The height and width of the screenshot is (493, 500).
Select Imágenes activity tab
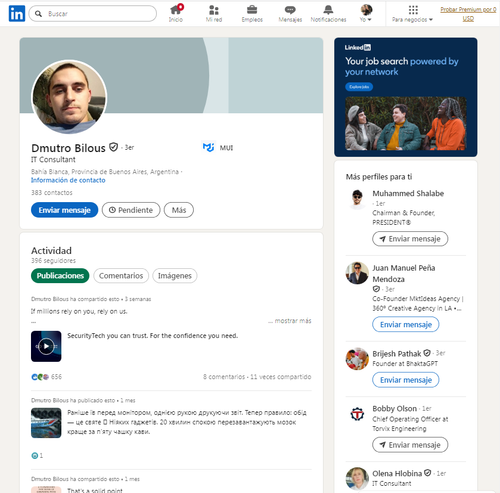(x=175, y=276)
